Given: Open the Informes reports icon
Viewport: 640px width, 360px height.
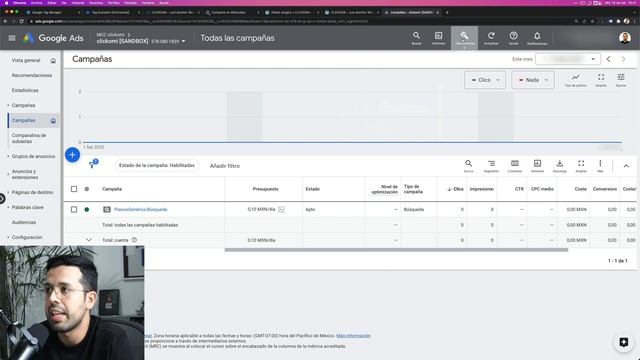Looking at the screenshot, I should (438, 38).
